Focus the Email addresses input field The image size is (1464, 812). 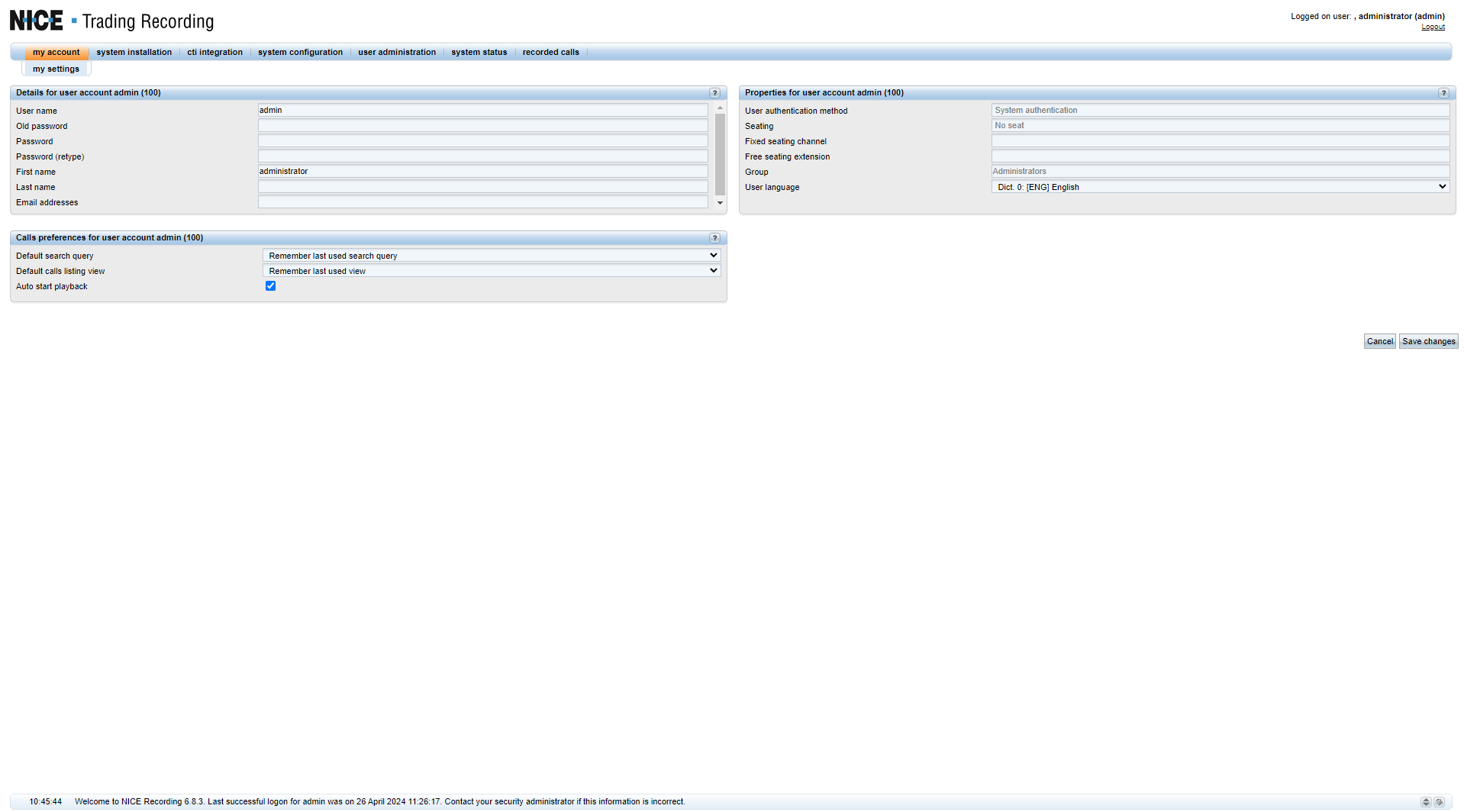pos(482,202)
